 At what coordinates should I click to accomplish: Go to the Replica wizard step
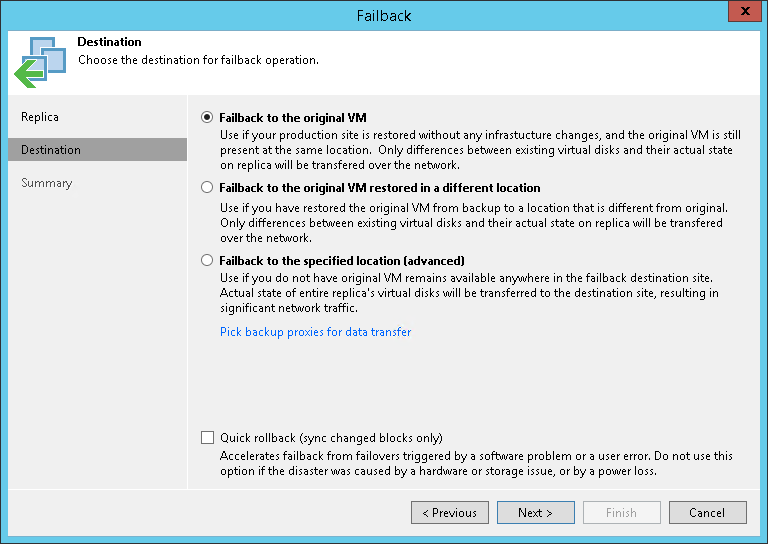point(40,117)
